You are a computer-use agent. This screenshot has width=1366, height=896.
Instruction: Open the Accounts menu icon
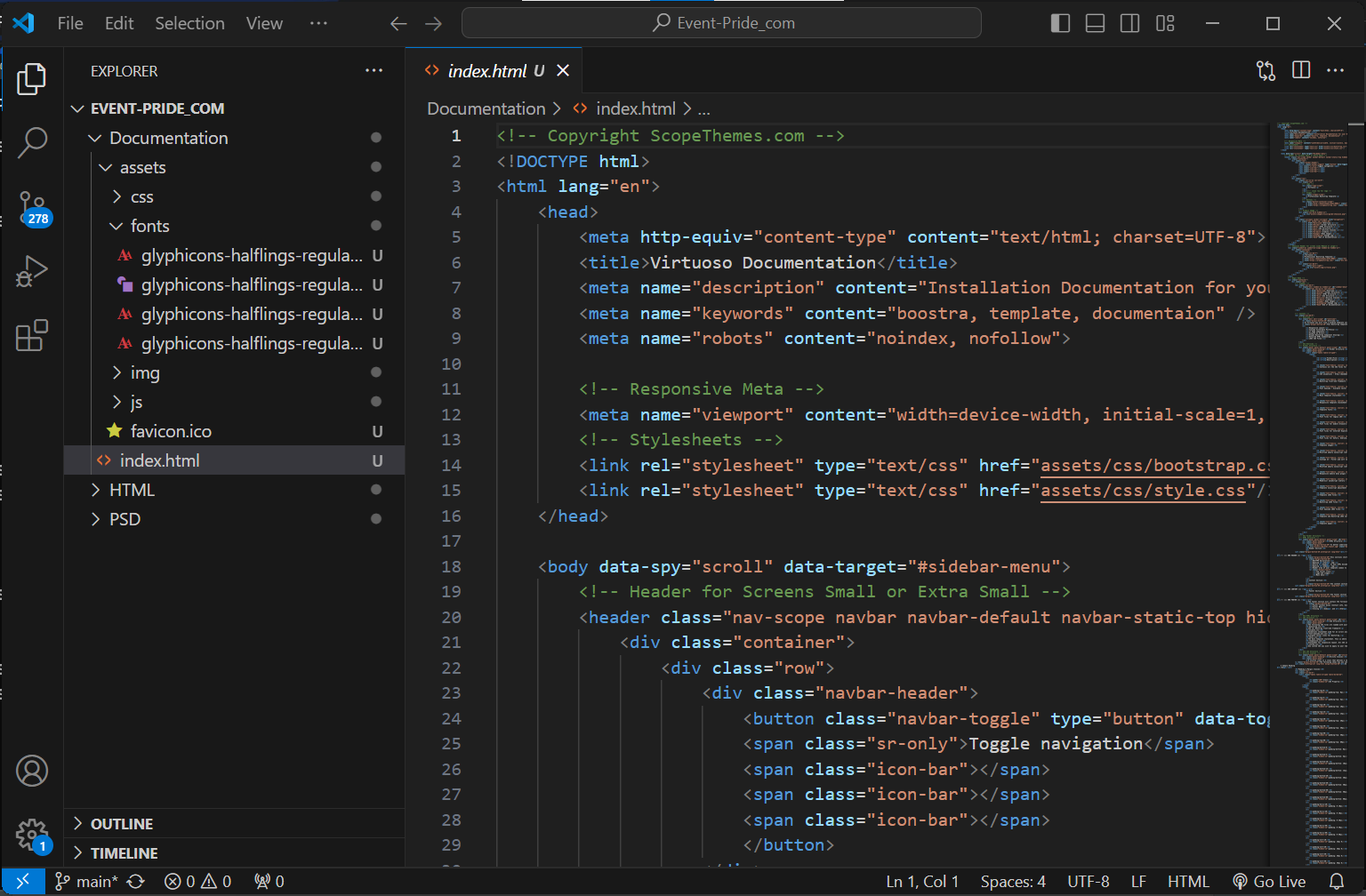[32, 771]
